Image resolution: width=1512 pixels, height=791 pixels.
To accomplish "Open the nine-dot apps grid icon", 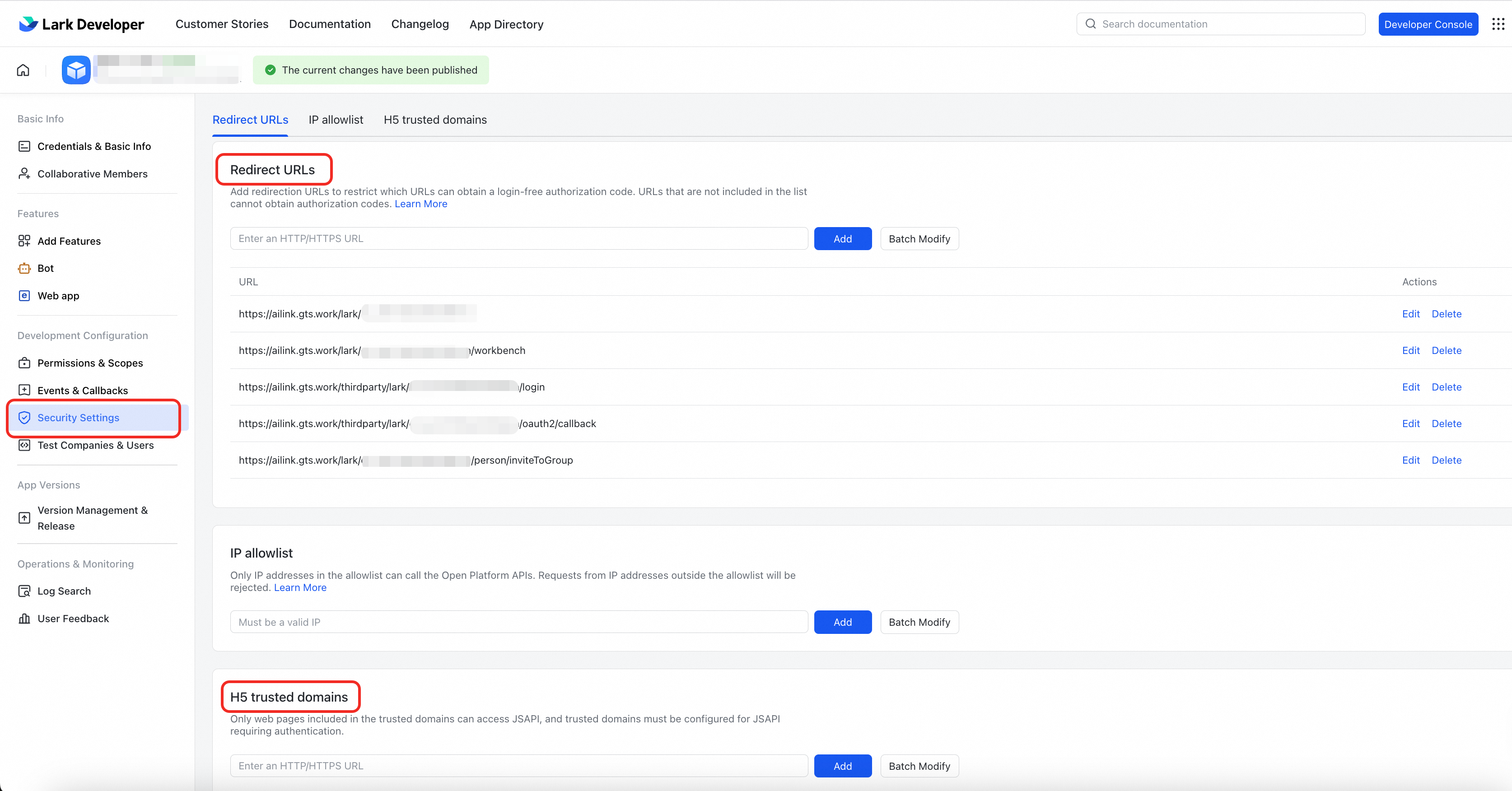I will tap(1498, 24).
